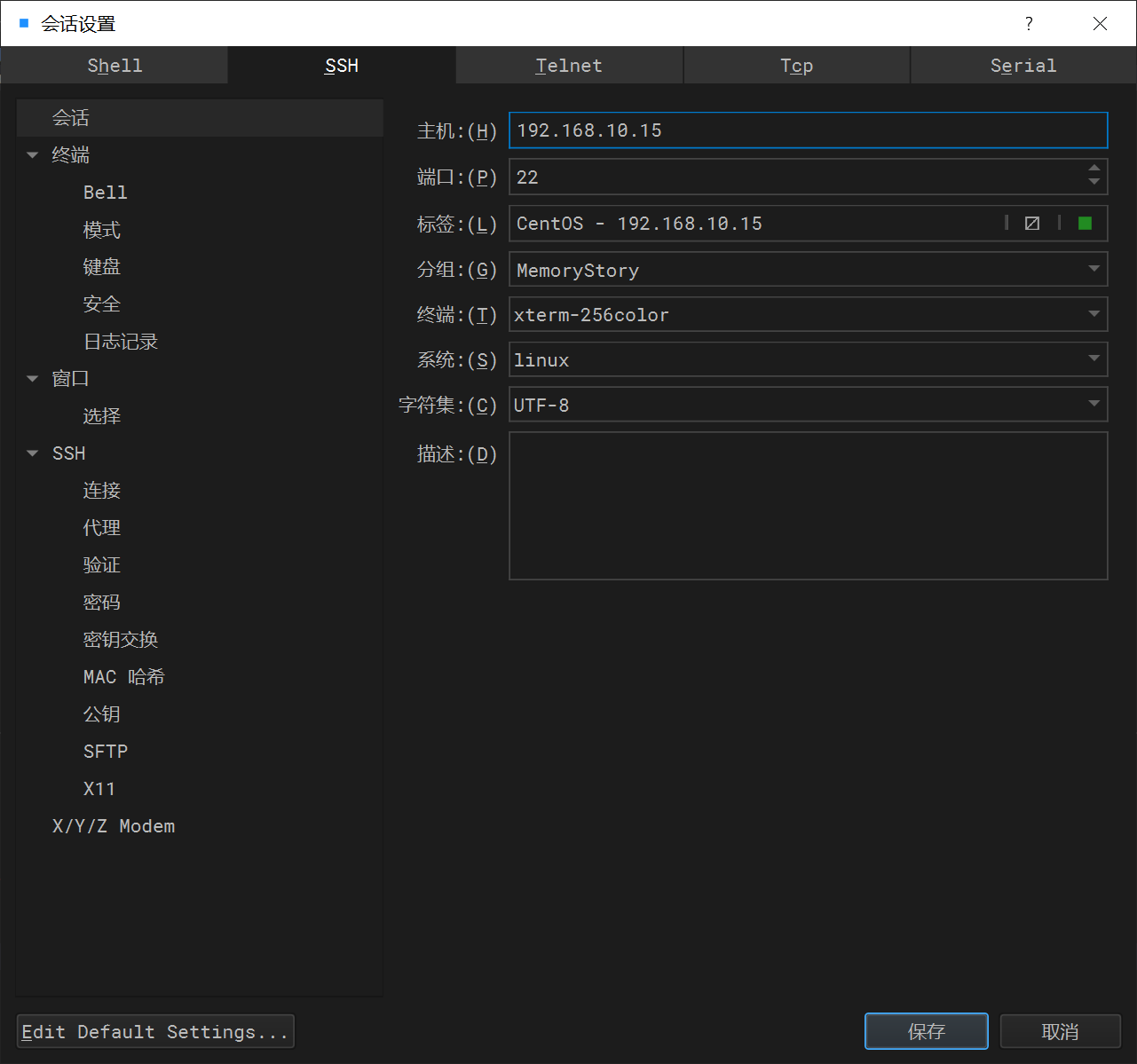Click the 窗口 tree node label

tap(71, 379)
